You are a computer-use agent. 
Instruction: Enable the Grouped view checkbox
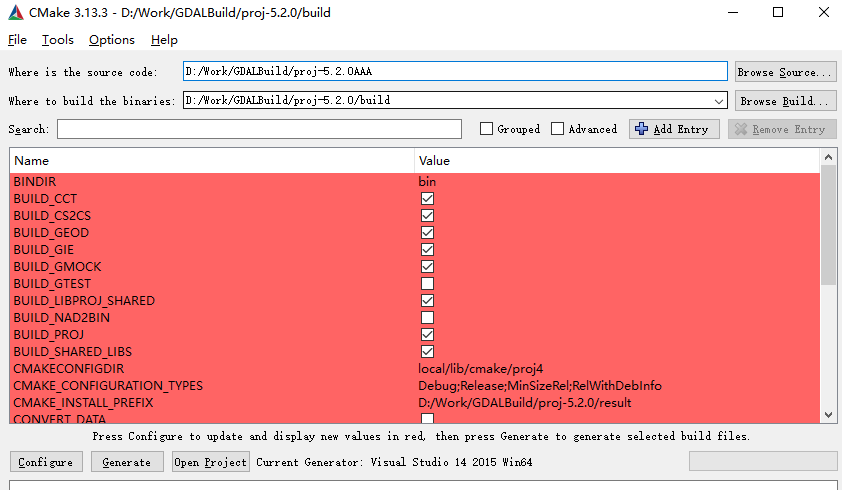pyautogui.click(x=487, y=129)
